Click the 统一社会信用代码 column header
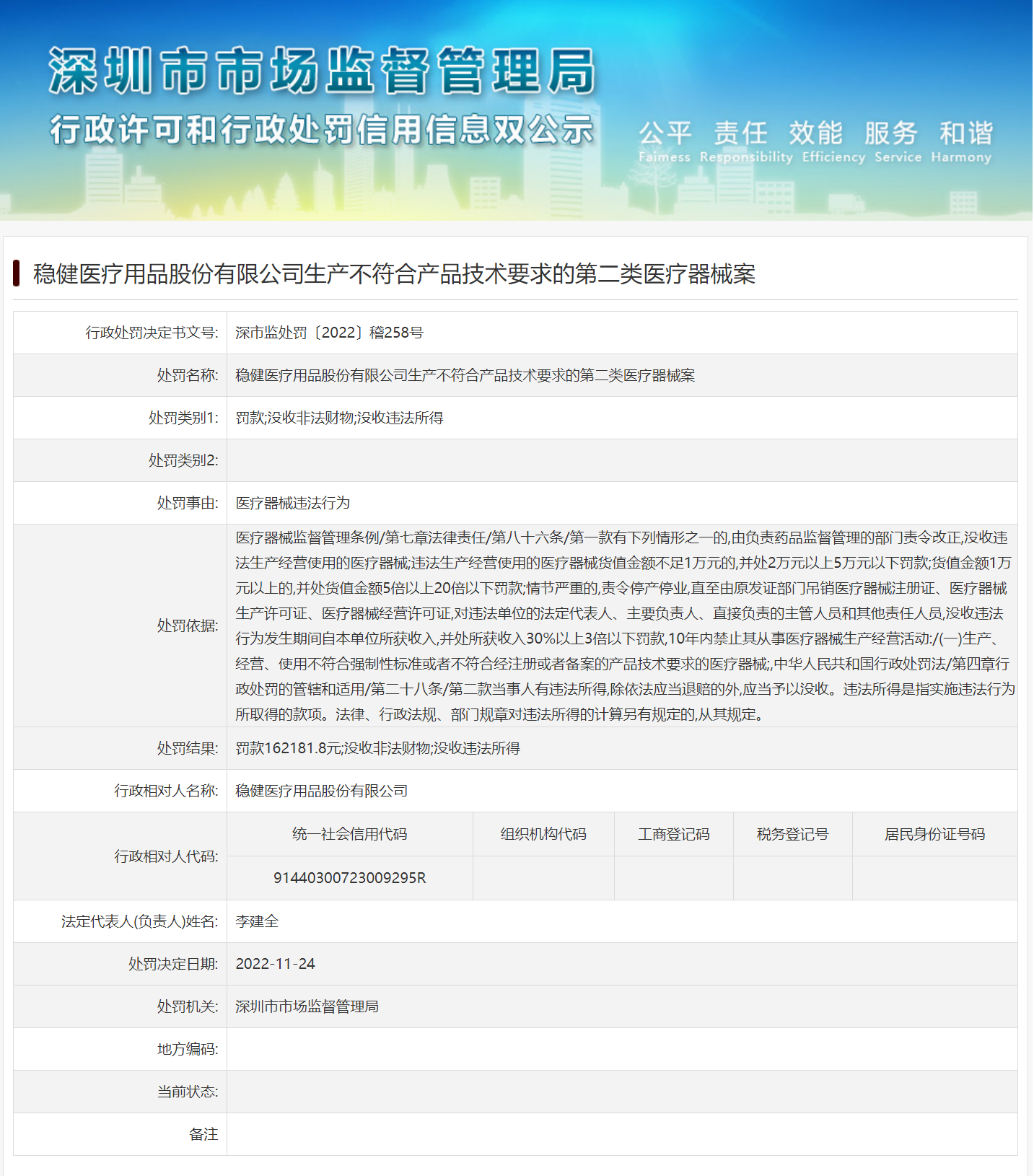The height and width of the screenshot is (1176, 1034). tap(349, 834)
